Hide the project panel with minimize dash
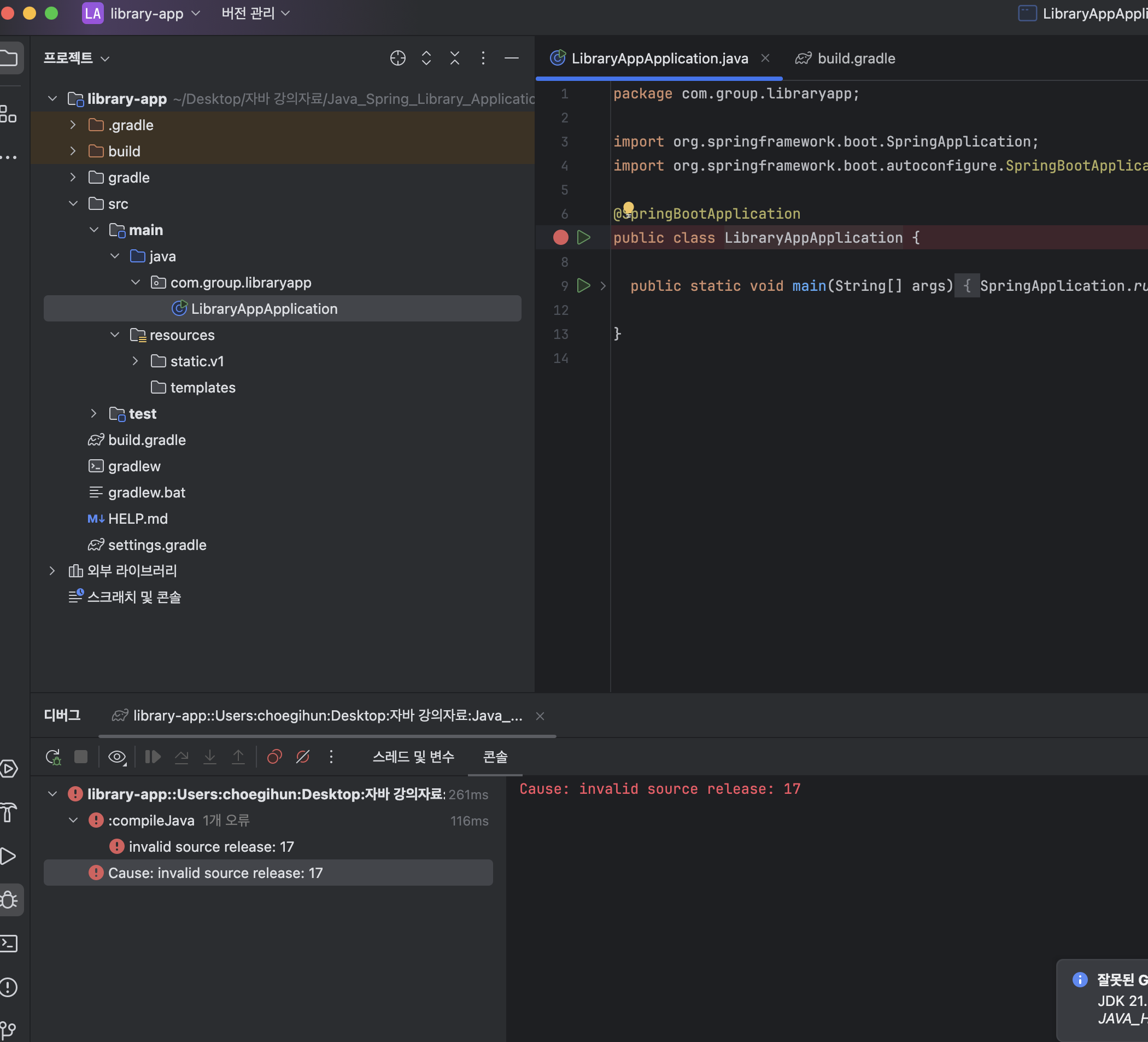This screenshot has height=1042, width=1148. (x=511, y=58)
